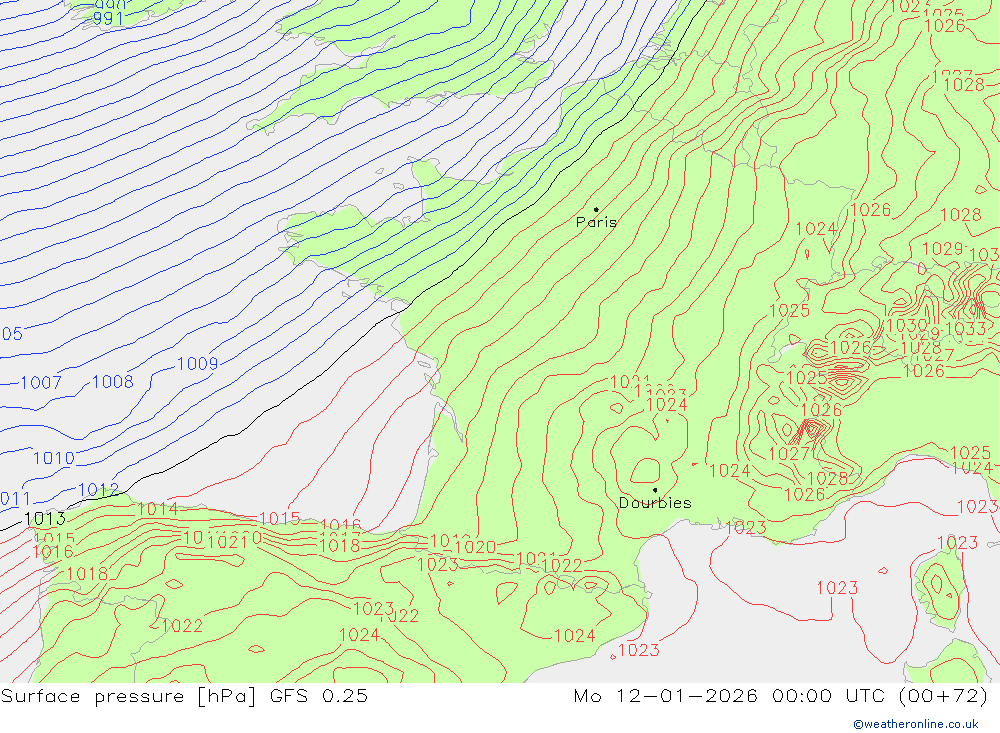The height and width of the screenshot is (733, 1000).
Task: Click the '(00+72)' forecast offset text
Action: pos(943,696)
